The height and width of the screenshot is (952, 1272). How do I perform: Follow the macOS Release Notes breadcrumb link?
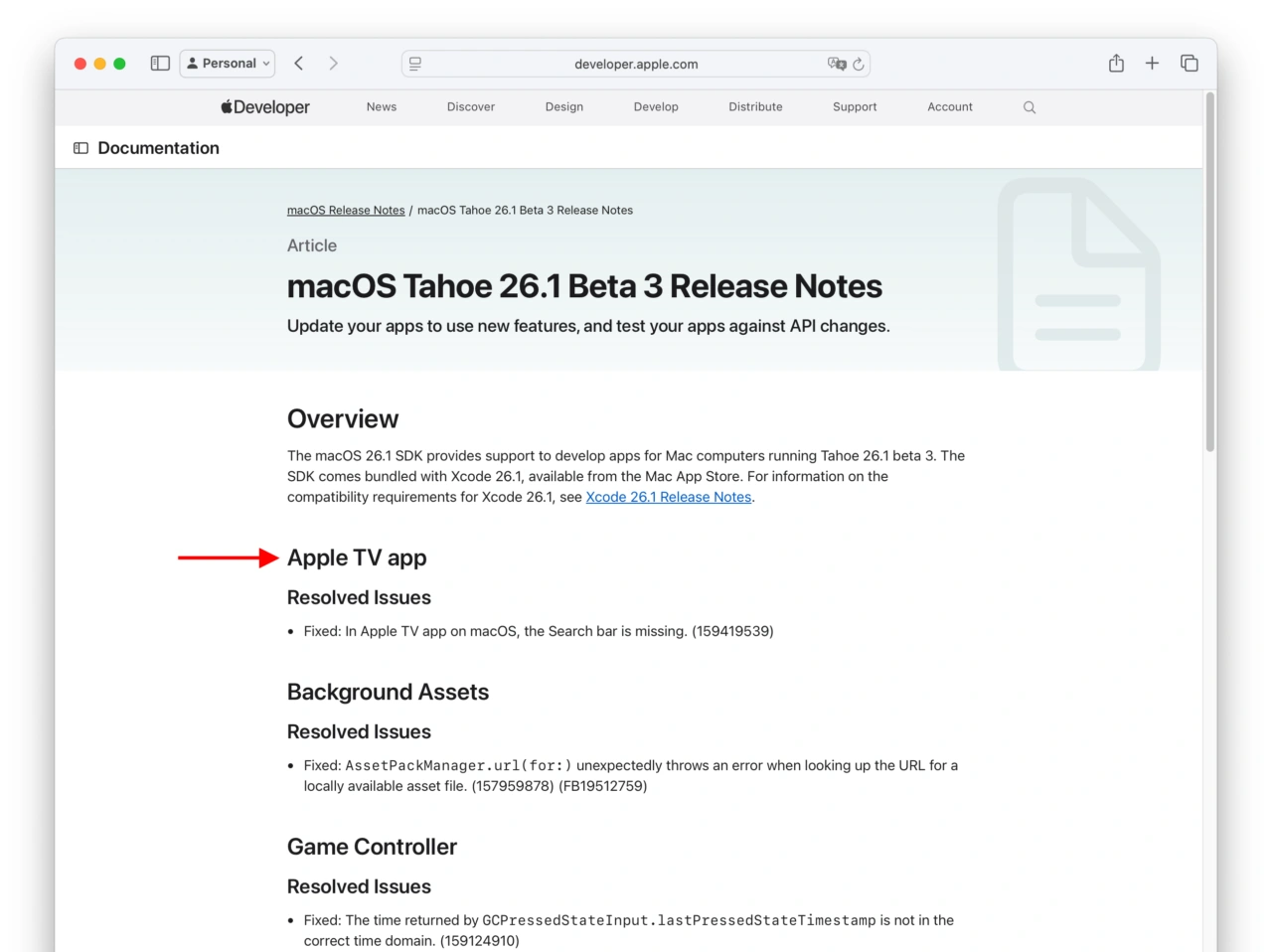[x=346, y=210]
